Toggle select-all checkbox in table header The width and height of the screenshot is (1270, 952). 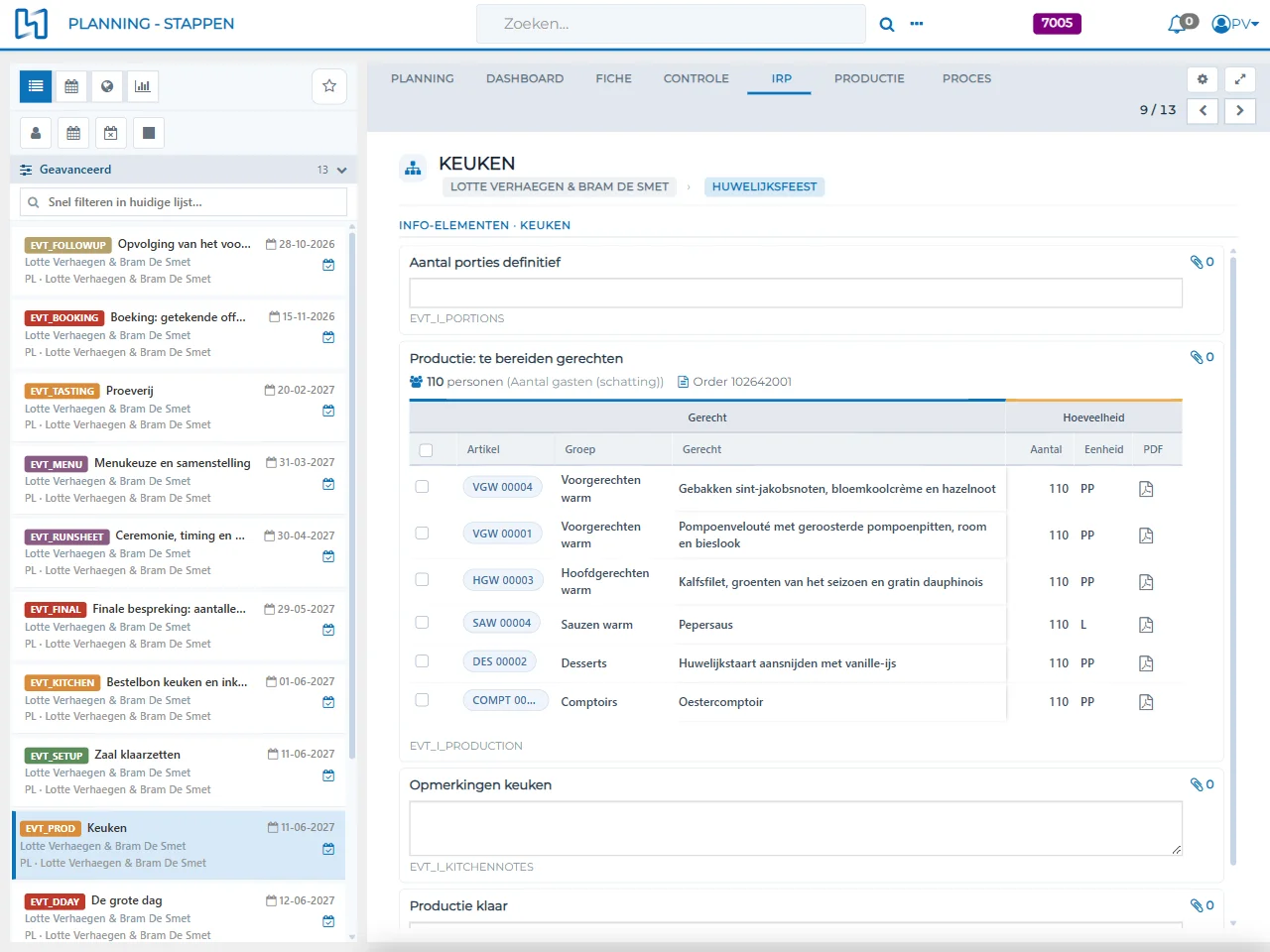click(426, 450)
